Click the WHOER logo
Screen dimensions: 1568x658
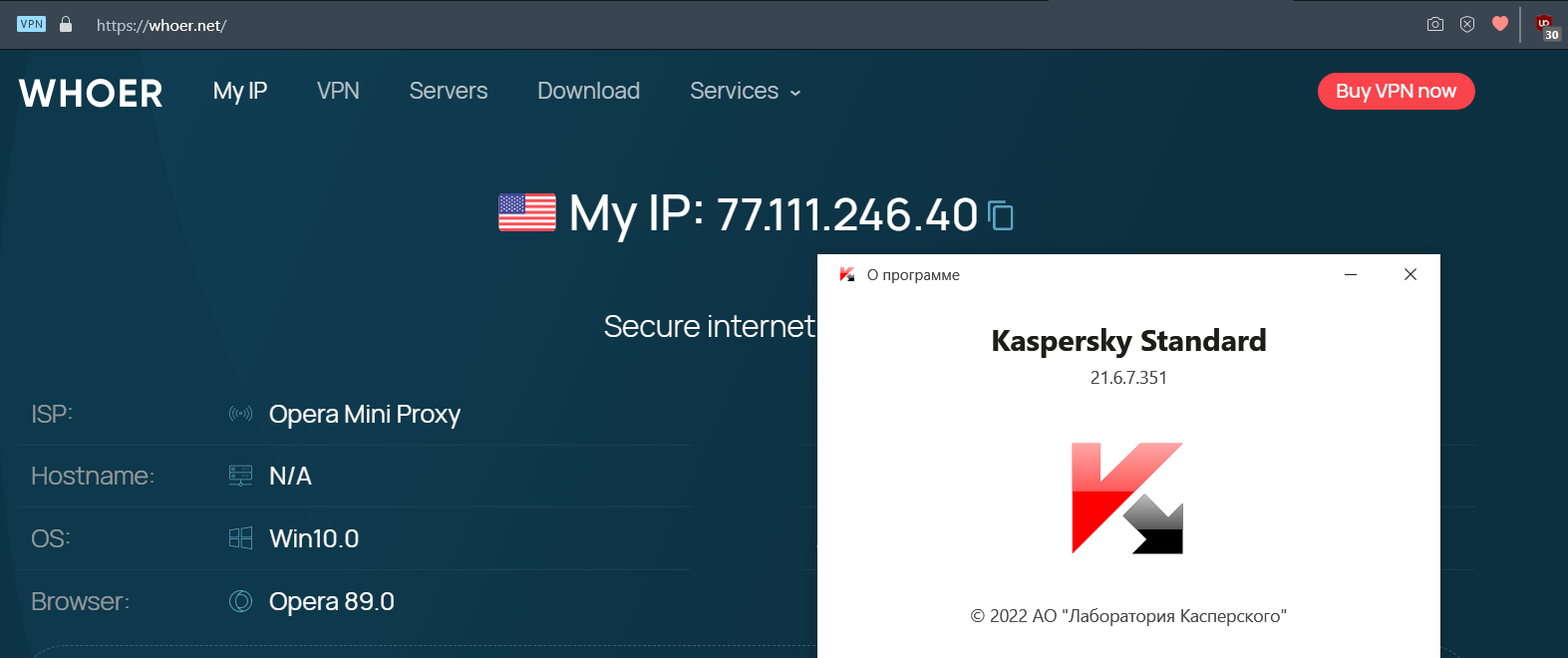[x=91, y=93]
